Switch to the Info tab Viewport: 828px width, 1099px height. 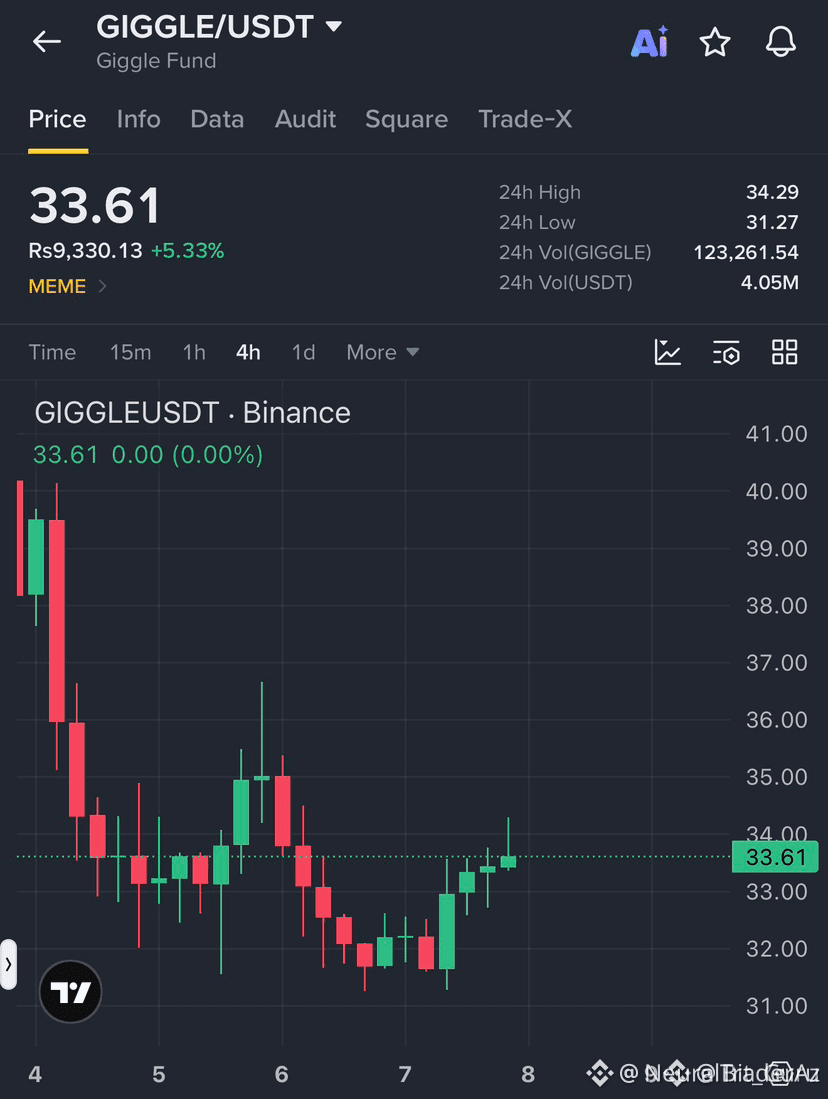click(x=139, y=119)
